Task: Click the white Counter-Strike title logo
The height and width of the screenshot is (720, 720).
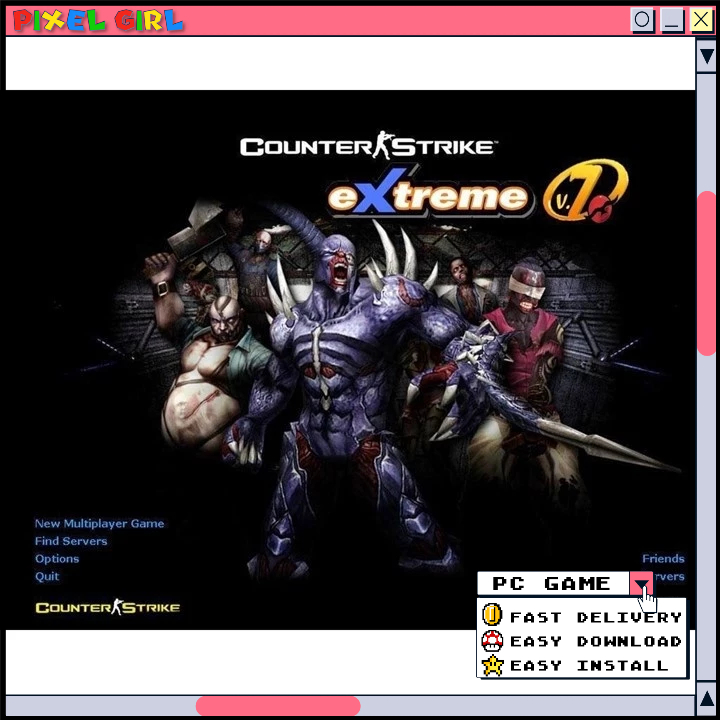Action: click(x=368, y=146)
